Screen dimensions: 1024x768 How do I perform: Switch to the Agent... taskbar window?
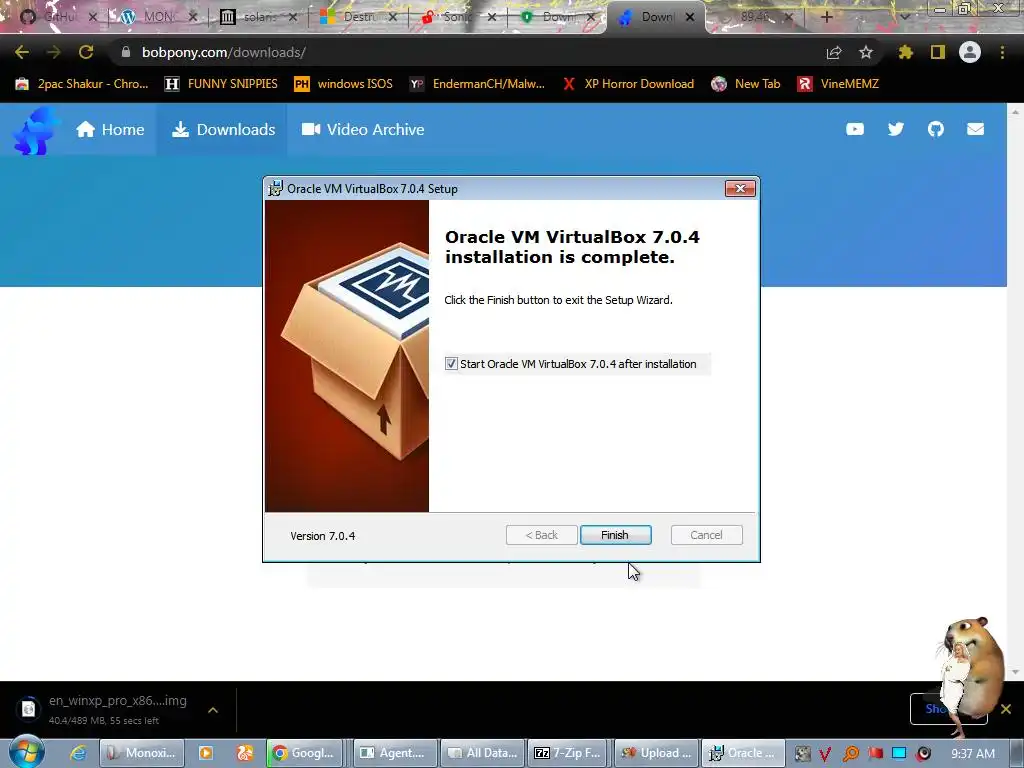[395, 753]
